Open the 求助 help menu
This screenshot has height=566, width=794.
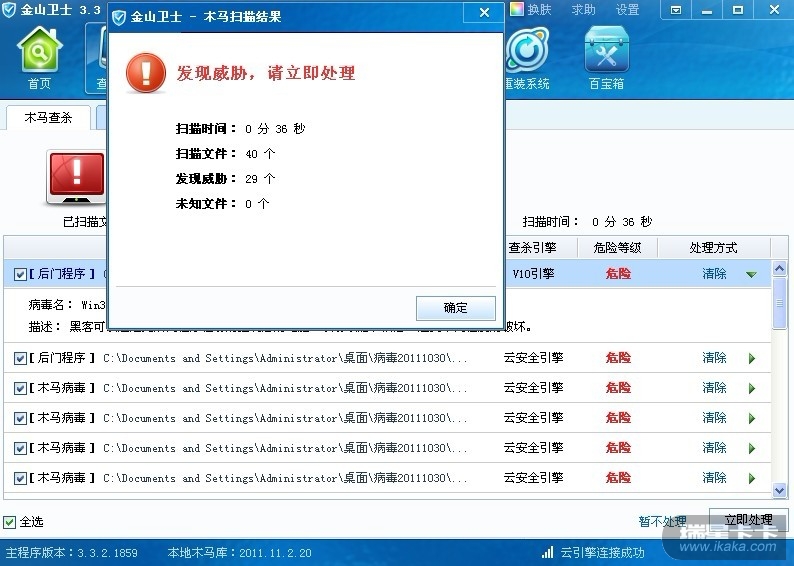click(583, 10)
